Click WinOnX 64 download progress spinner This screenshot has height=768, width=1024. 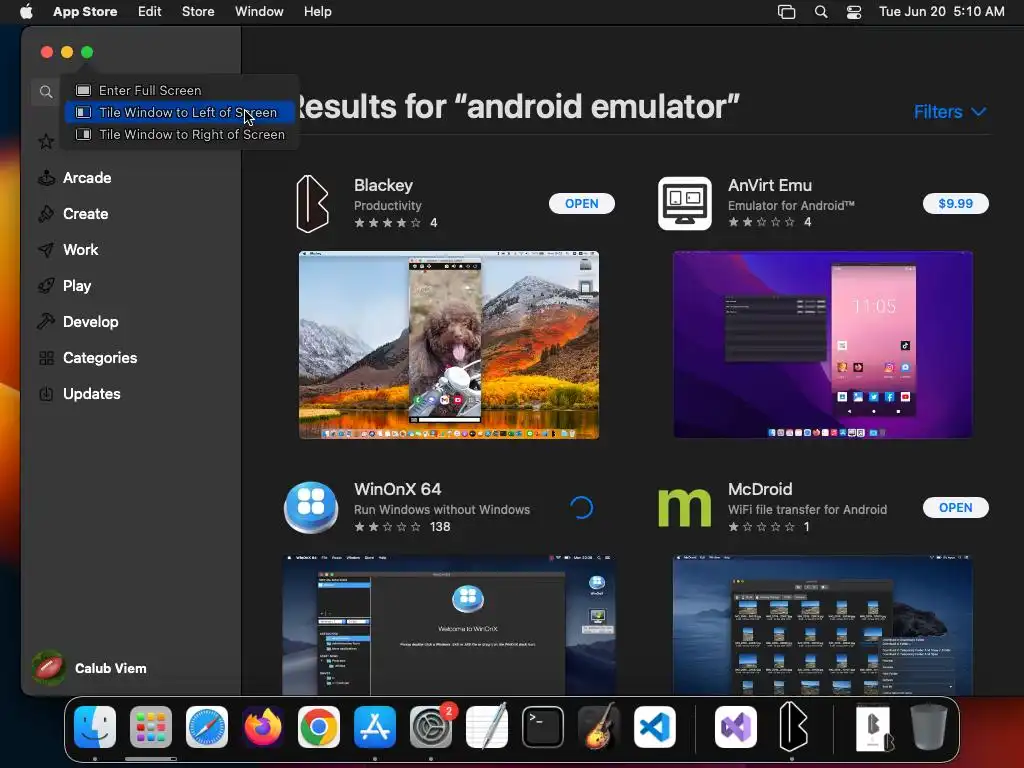pyautogui.click(x=581, y=507)
